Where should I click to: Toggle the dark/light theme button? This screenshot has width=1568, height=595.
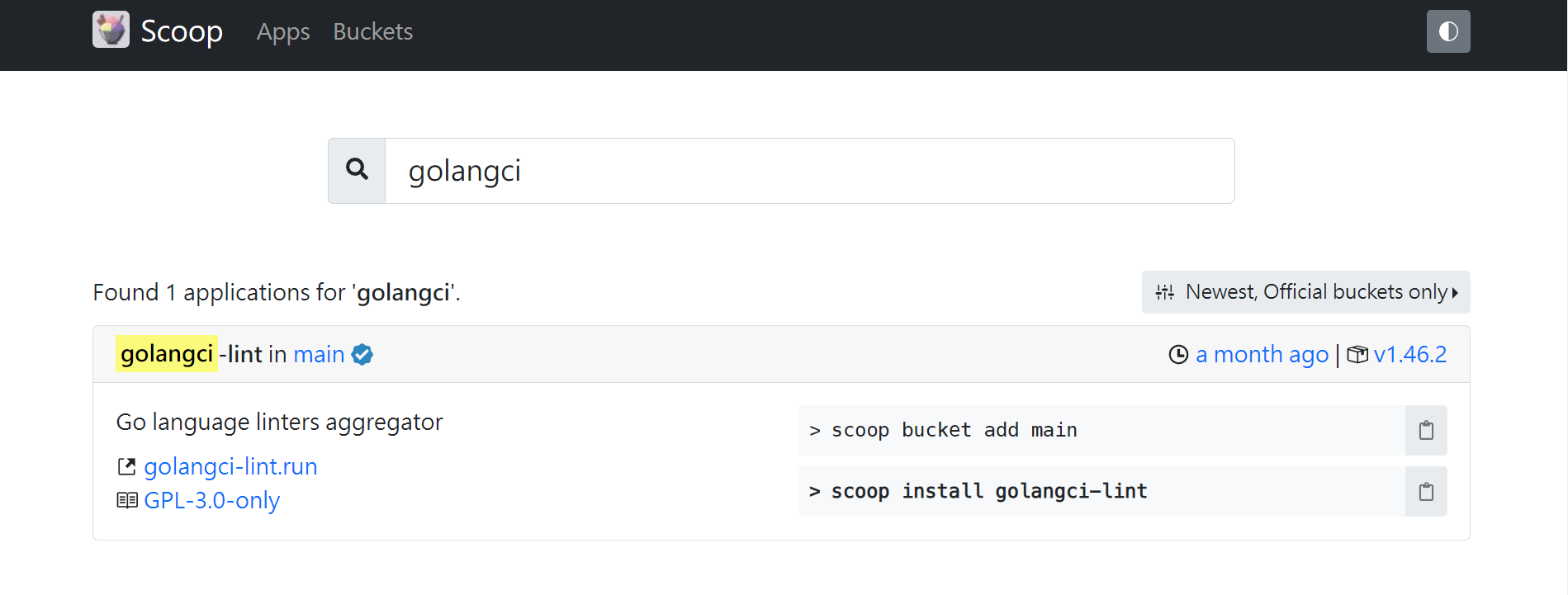coord(1447,31)
